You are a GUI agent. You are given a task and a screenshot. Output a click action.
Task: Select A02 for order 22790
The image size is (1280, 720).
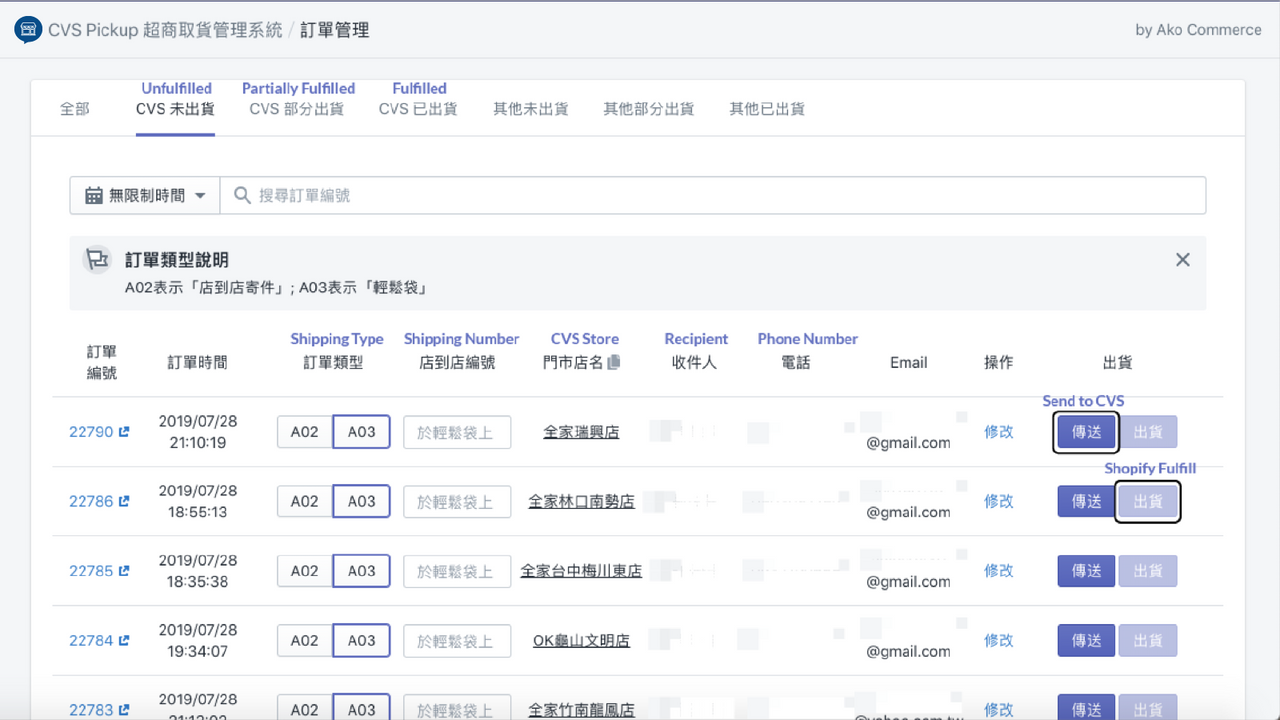[305, 432]
